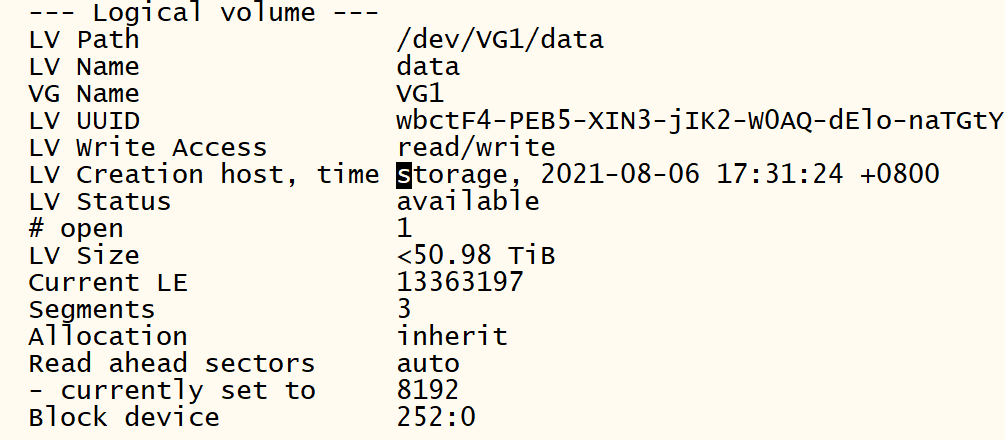Screen dimensions: 1005x440
Task: Click the 'Read ahead sectors' label
Action: coord(172,364)
